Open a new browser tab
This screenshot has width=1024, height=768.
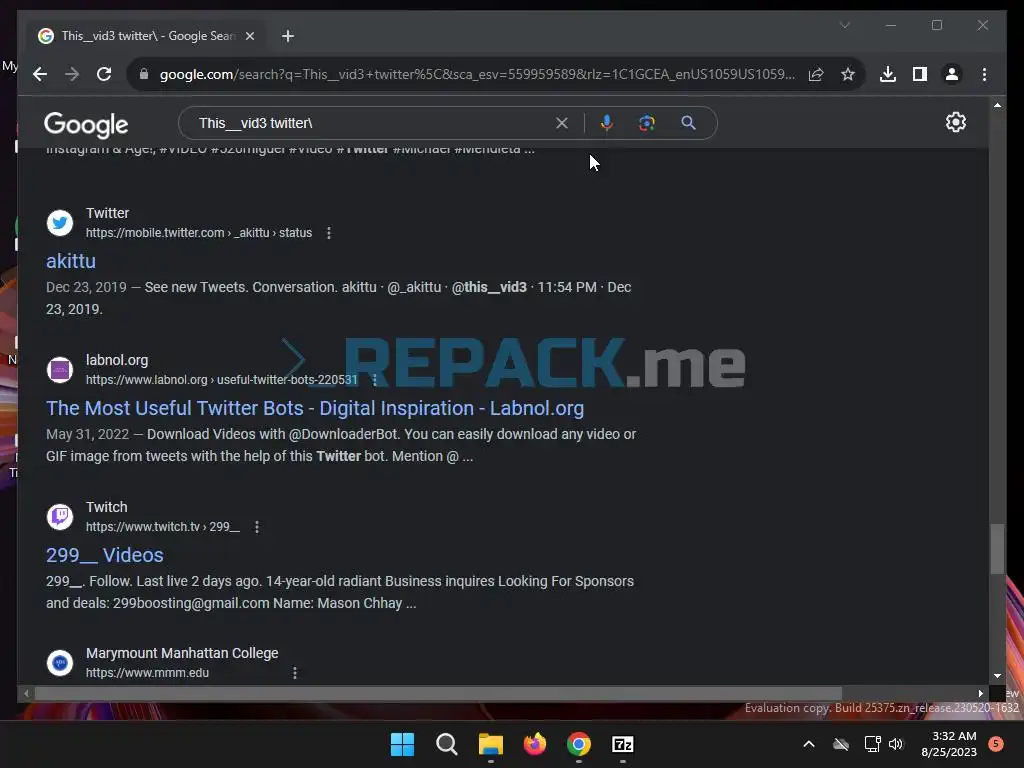[288, 36]
